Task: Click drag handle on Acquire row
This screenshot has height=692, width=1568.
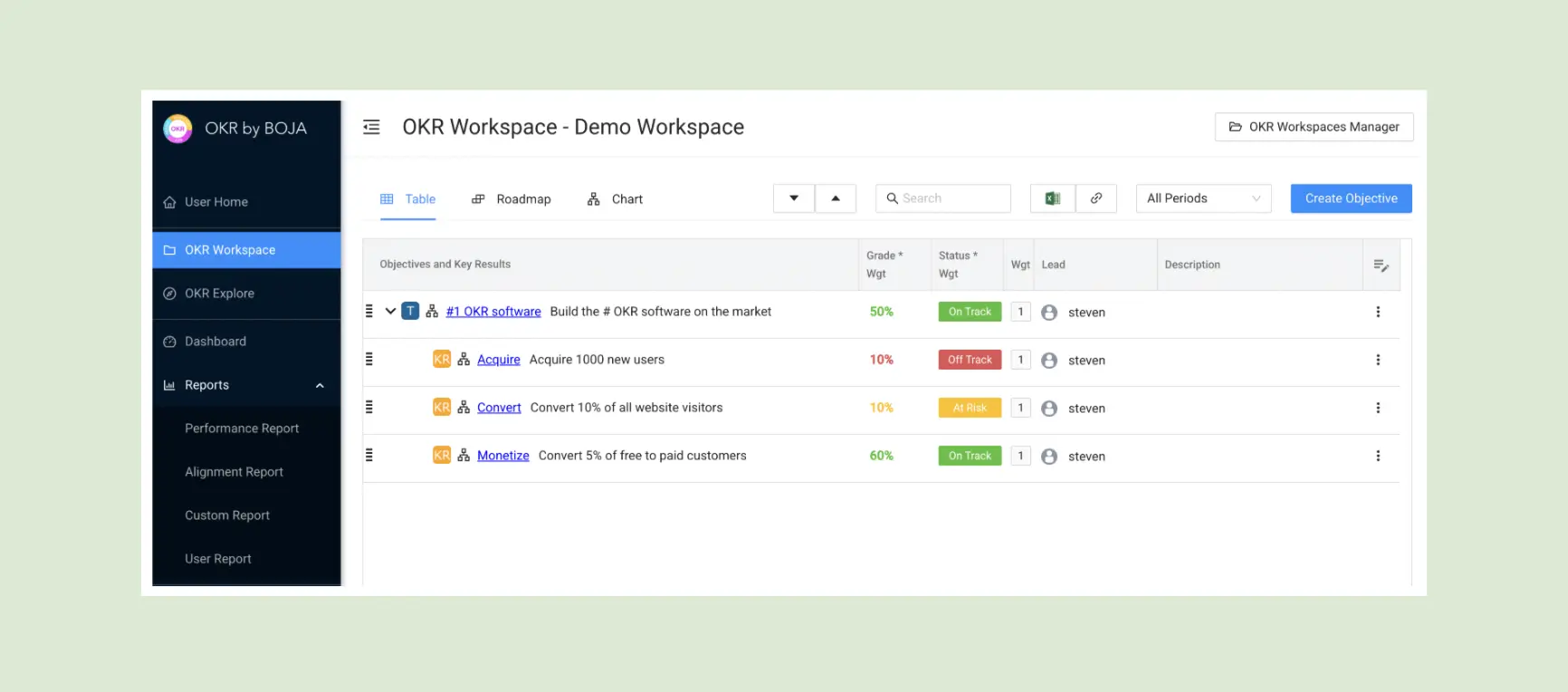Action: 368,360
